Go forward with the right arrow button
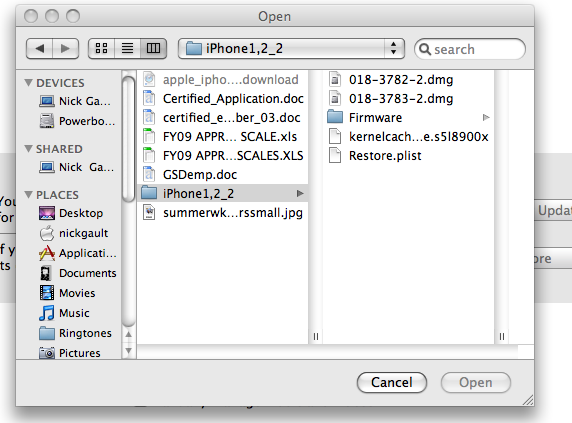The image size is (572, 423). click(66, 48)
